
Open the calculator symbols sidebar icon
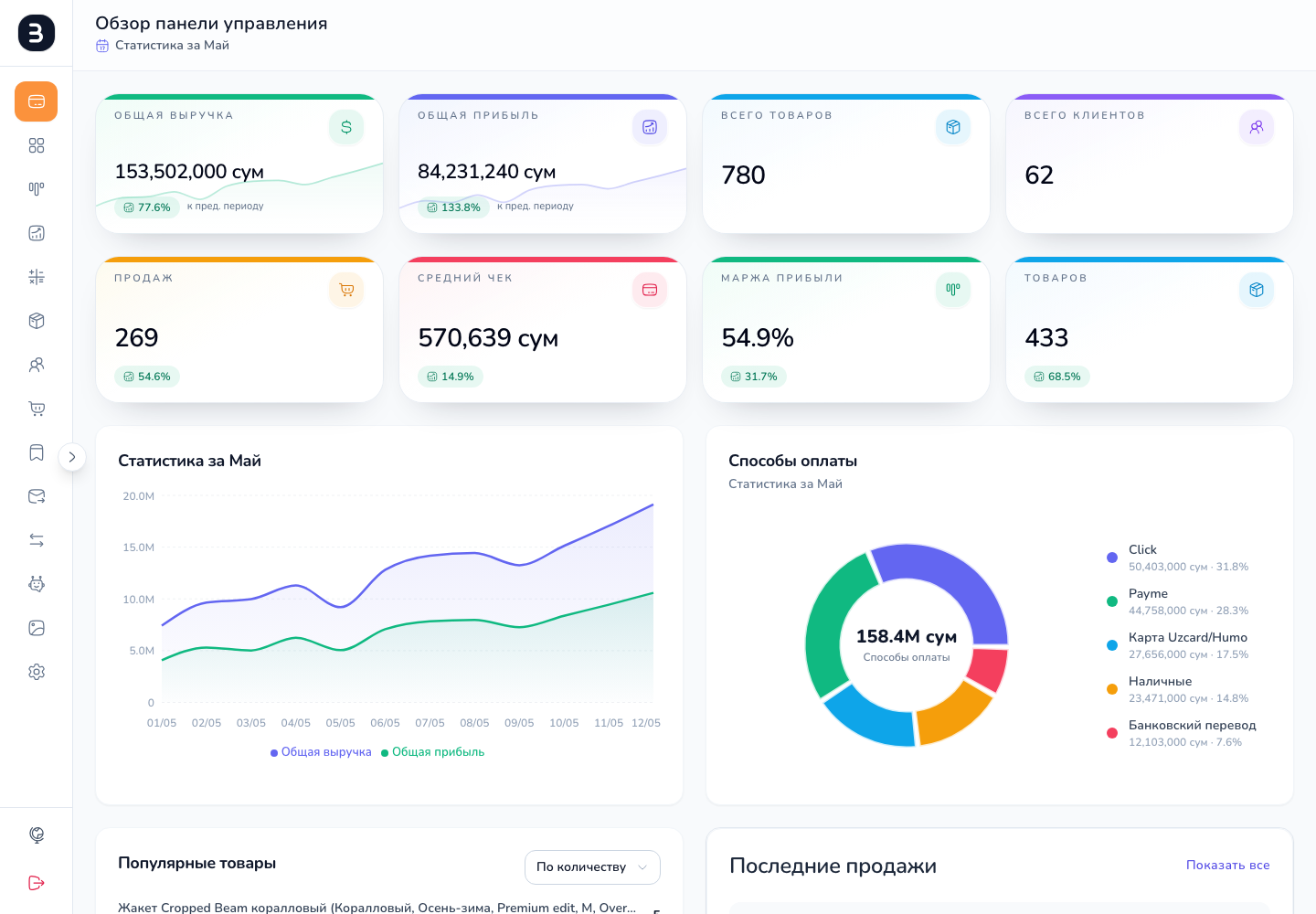(37, 277)
